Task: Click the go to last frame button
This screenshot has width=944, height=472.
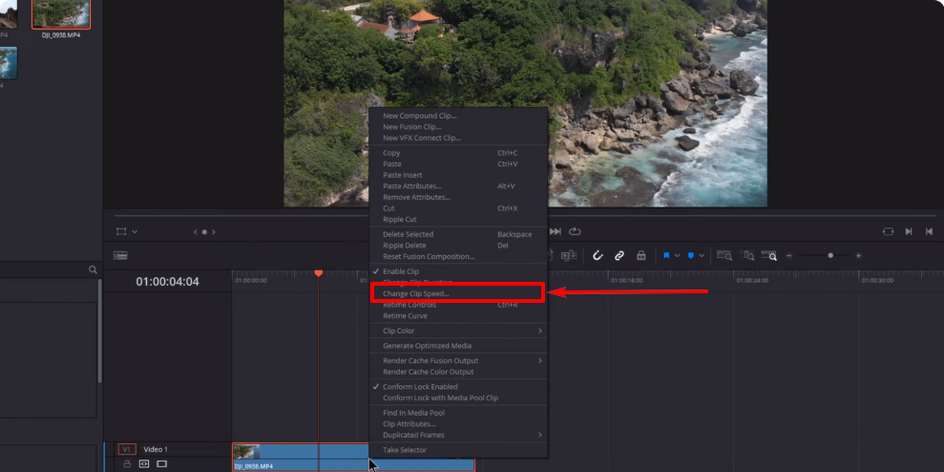Action: coord(555,232)
